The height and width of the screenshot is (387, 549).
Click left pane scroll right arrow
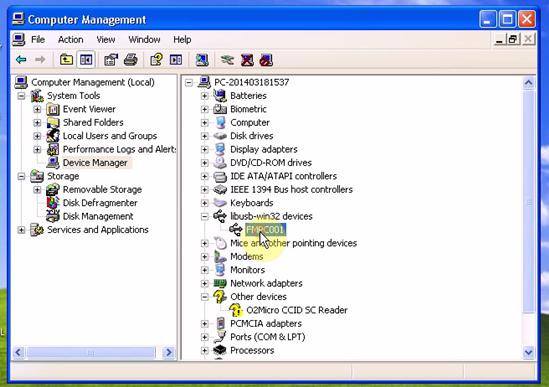point(169,352)
